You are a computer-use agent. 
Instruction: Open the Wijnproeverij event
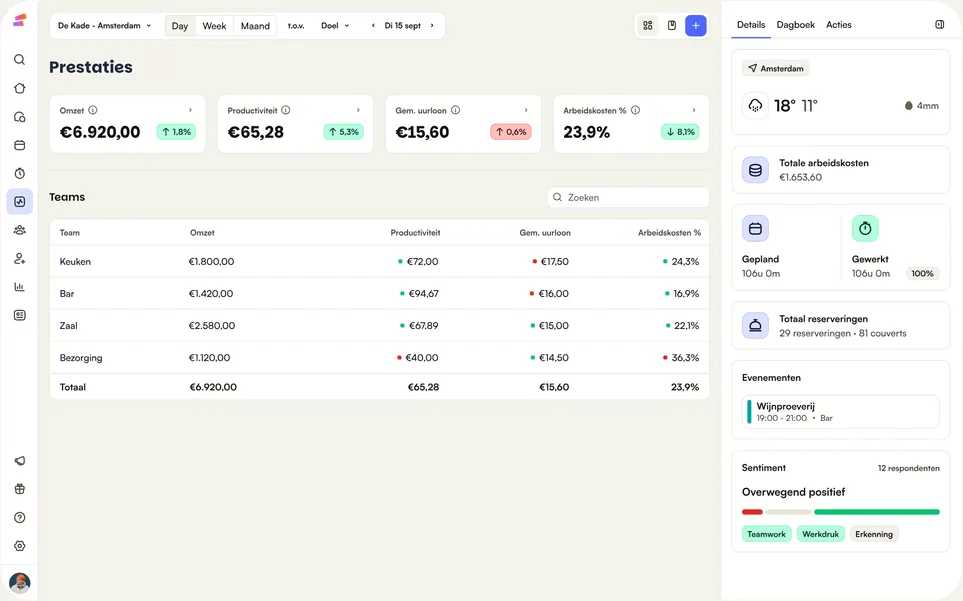pos(841,411)
